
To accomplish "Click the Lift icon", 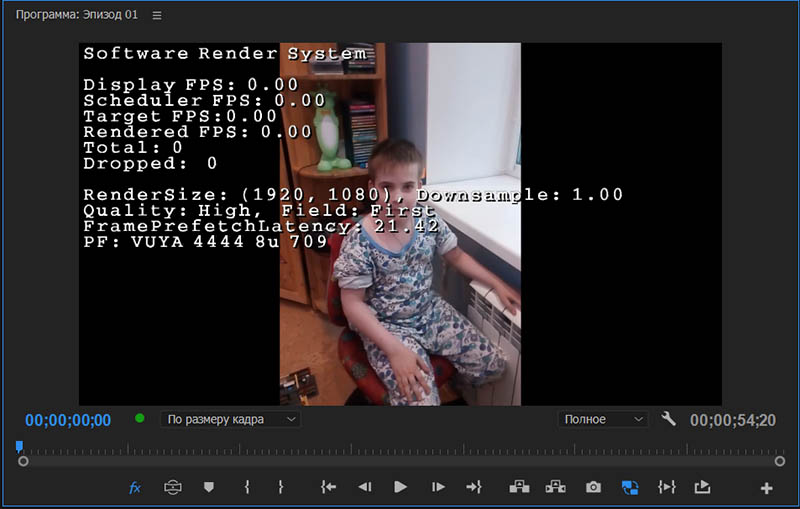I will coord(519,487).
